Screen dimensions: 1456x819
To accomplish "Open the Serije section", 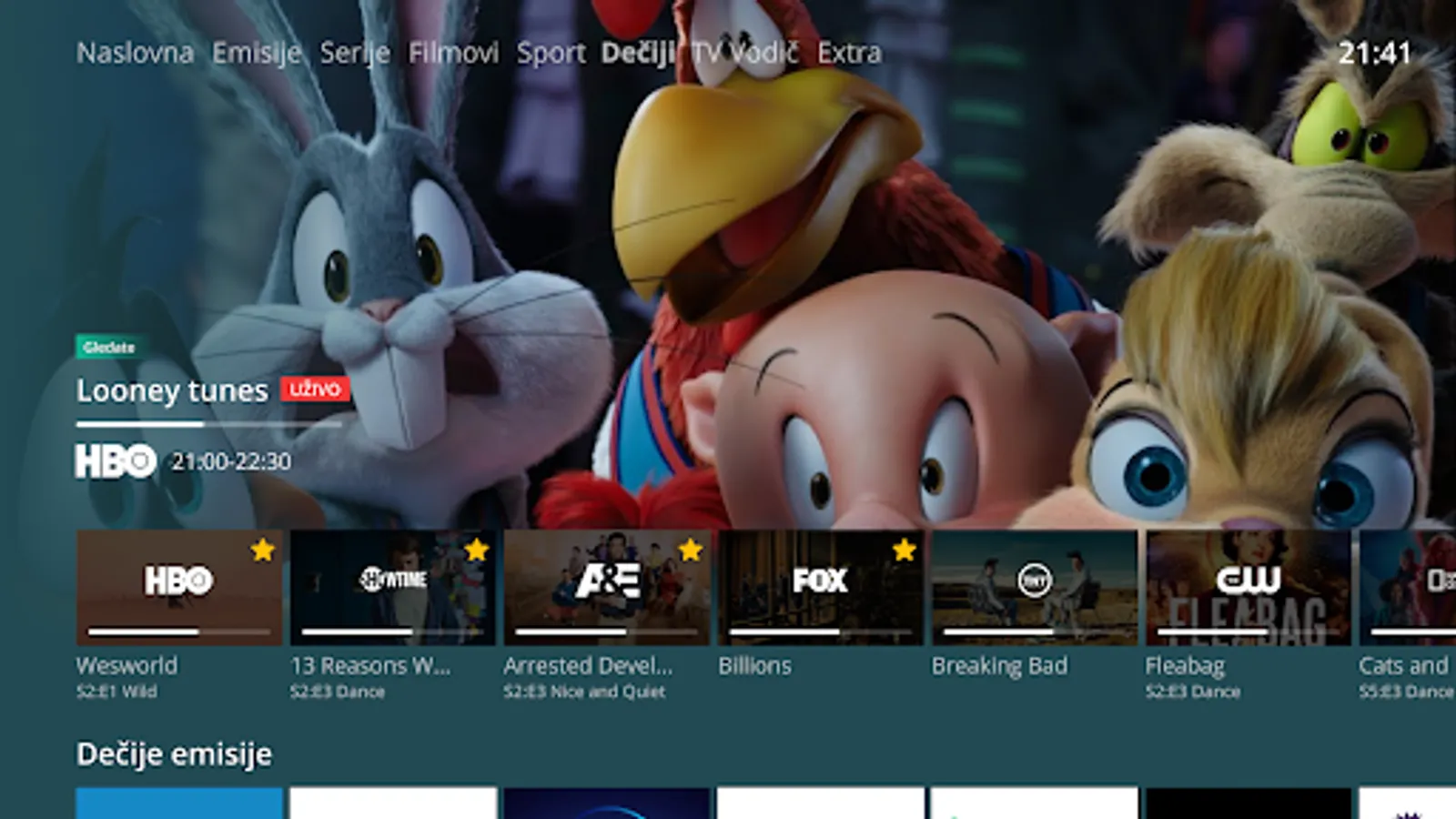I will pos(355,53).
